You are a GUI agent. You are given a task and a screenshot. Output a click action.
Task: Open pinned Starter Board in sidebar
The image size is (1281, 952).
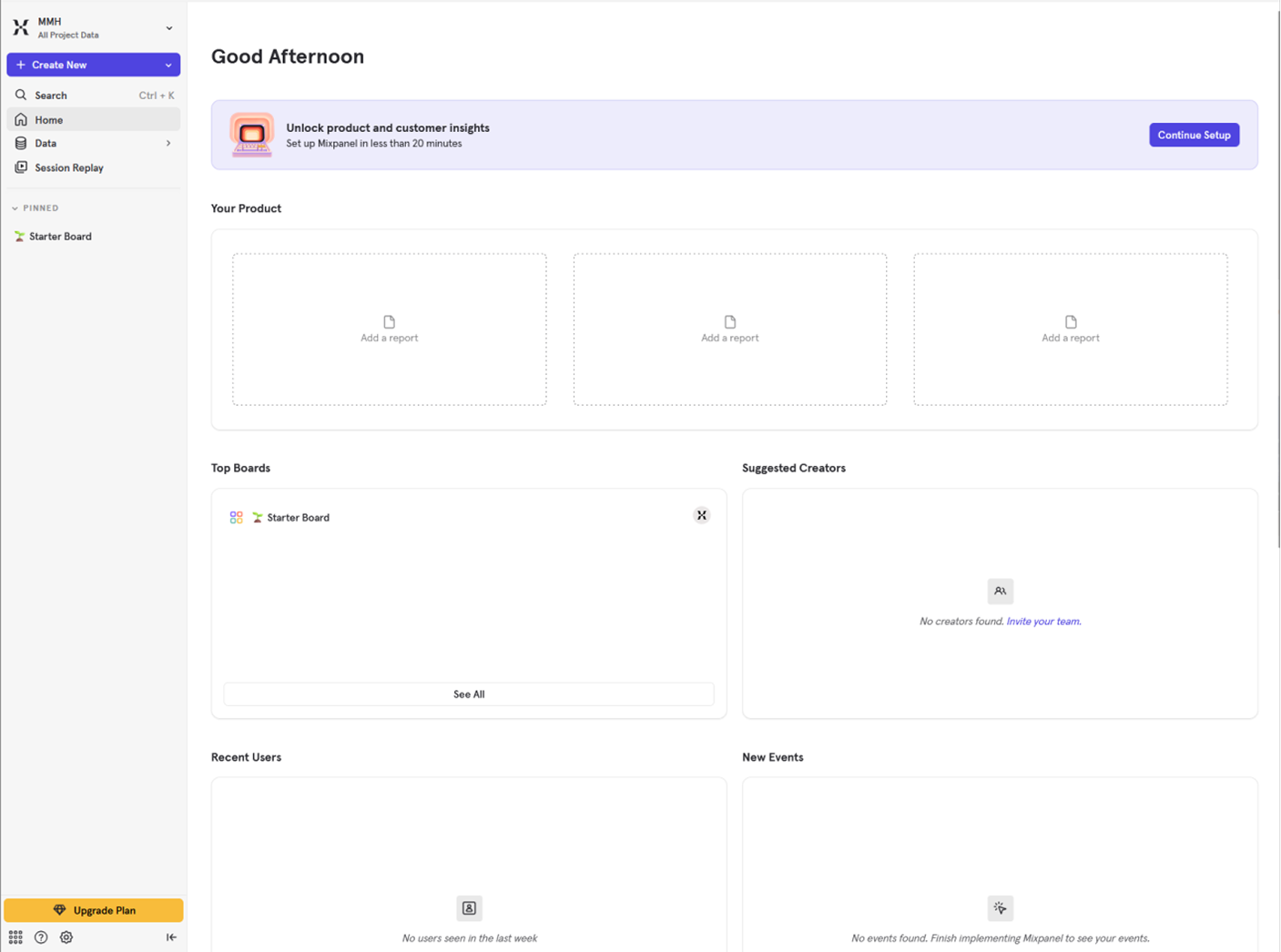point(93,236)
